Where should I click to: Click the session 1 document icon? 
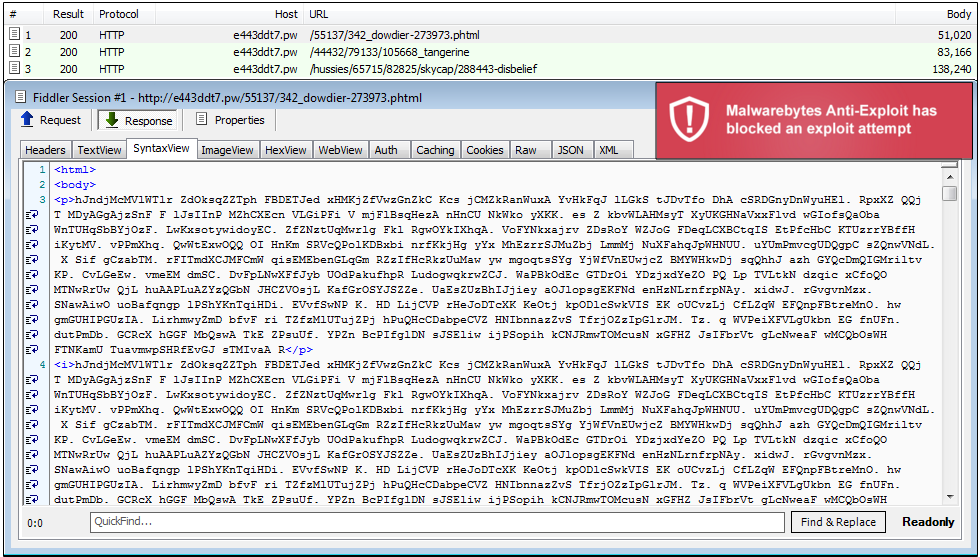coord(14,34)
